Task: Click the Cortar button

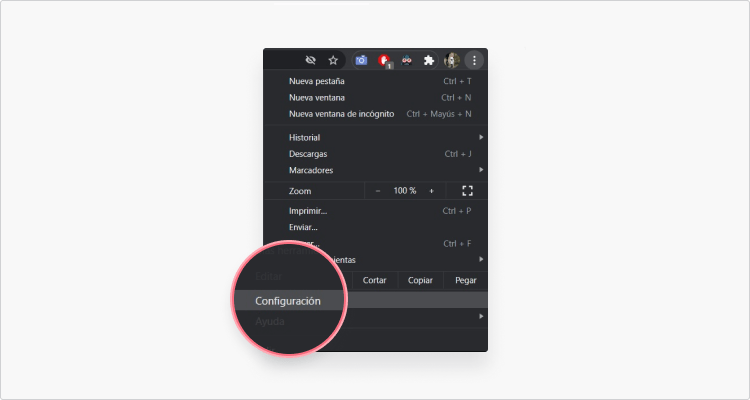Action: point(375,280)
